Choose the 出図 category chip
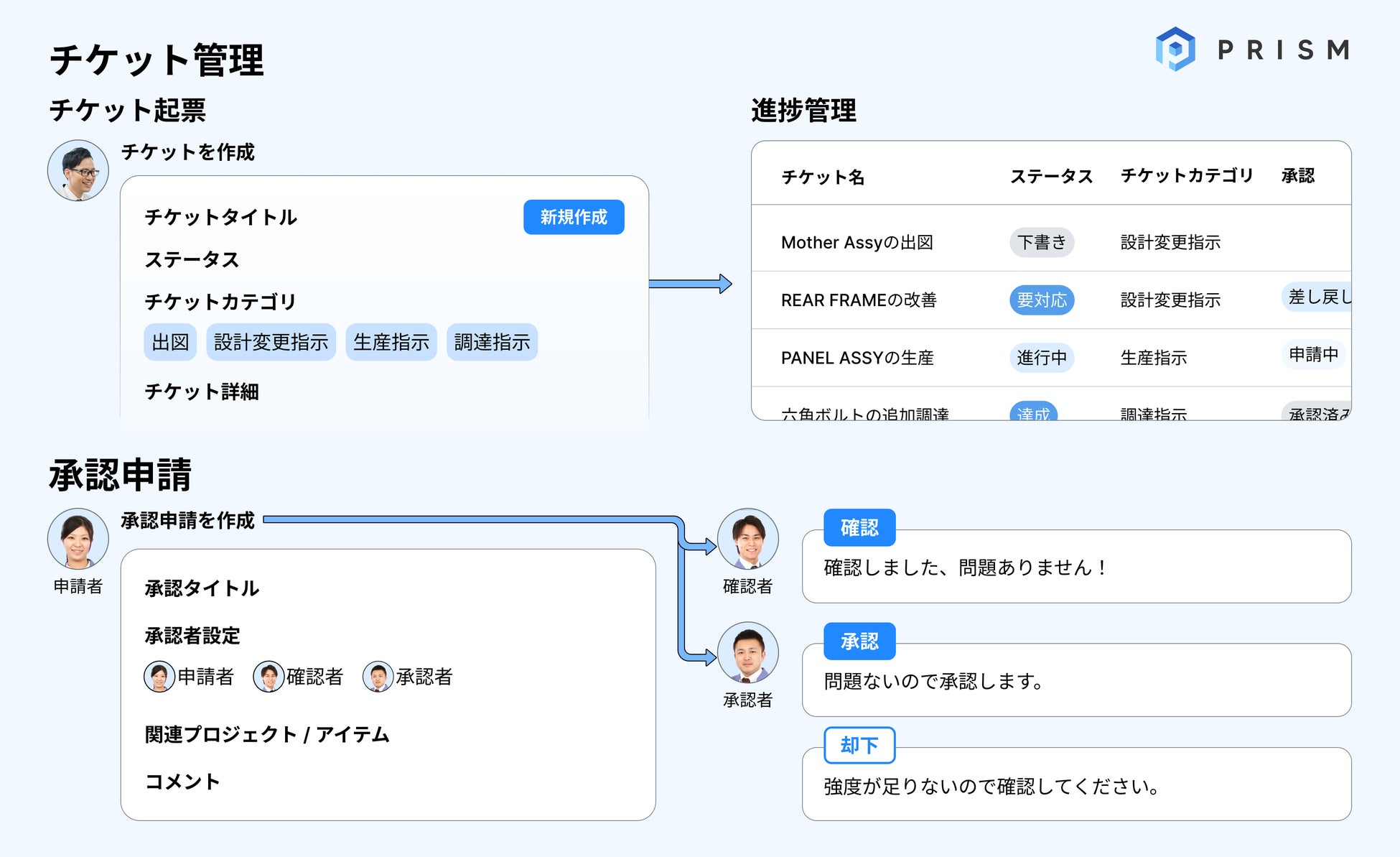Viewport: 1400px width, 857px height. coord(170,342)
